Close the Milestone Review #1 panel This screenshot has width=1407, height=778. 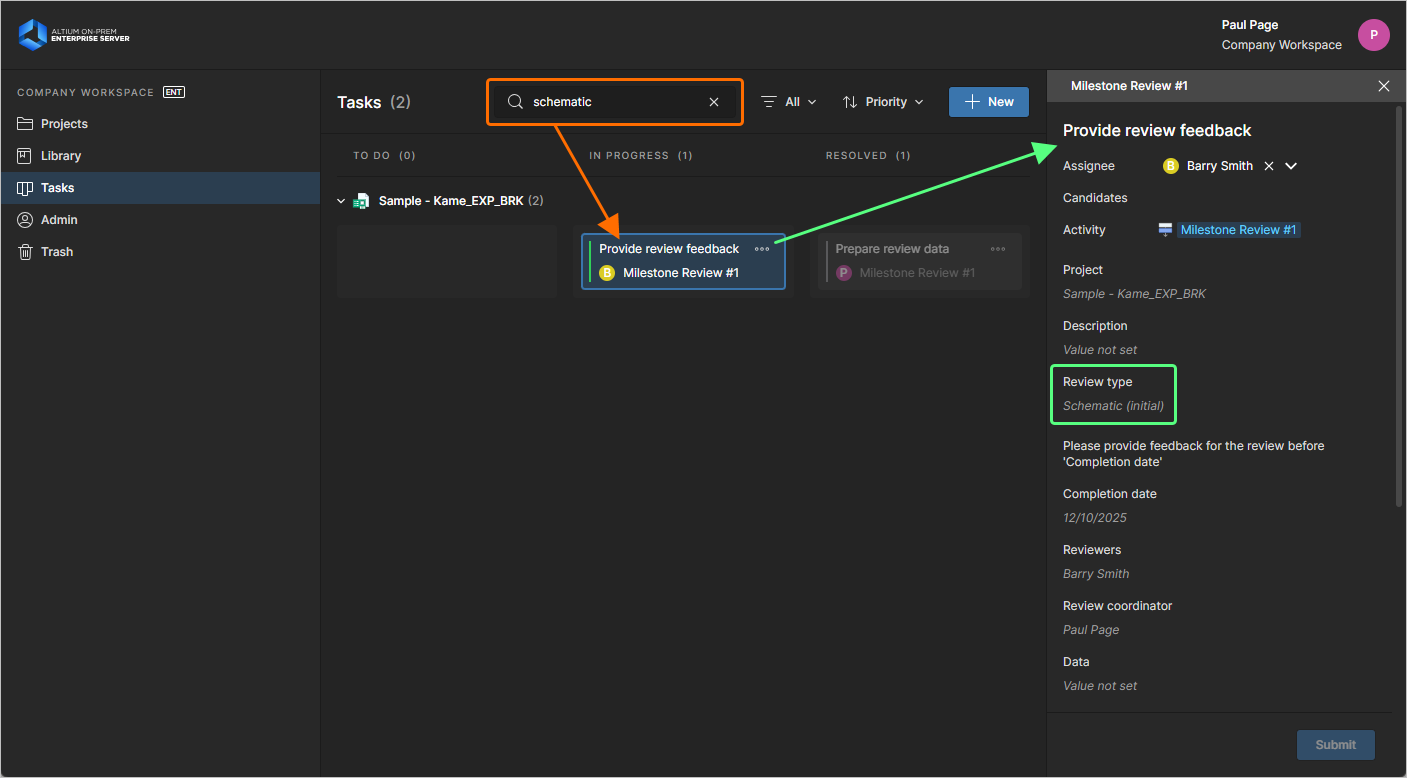1384,86
